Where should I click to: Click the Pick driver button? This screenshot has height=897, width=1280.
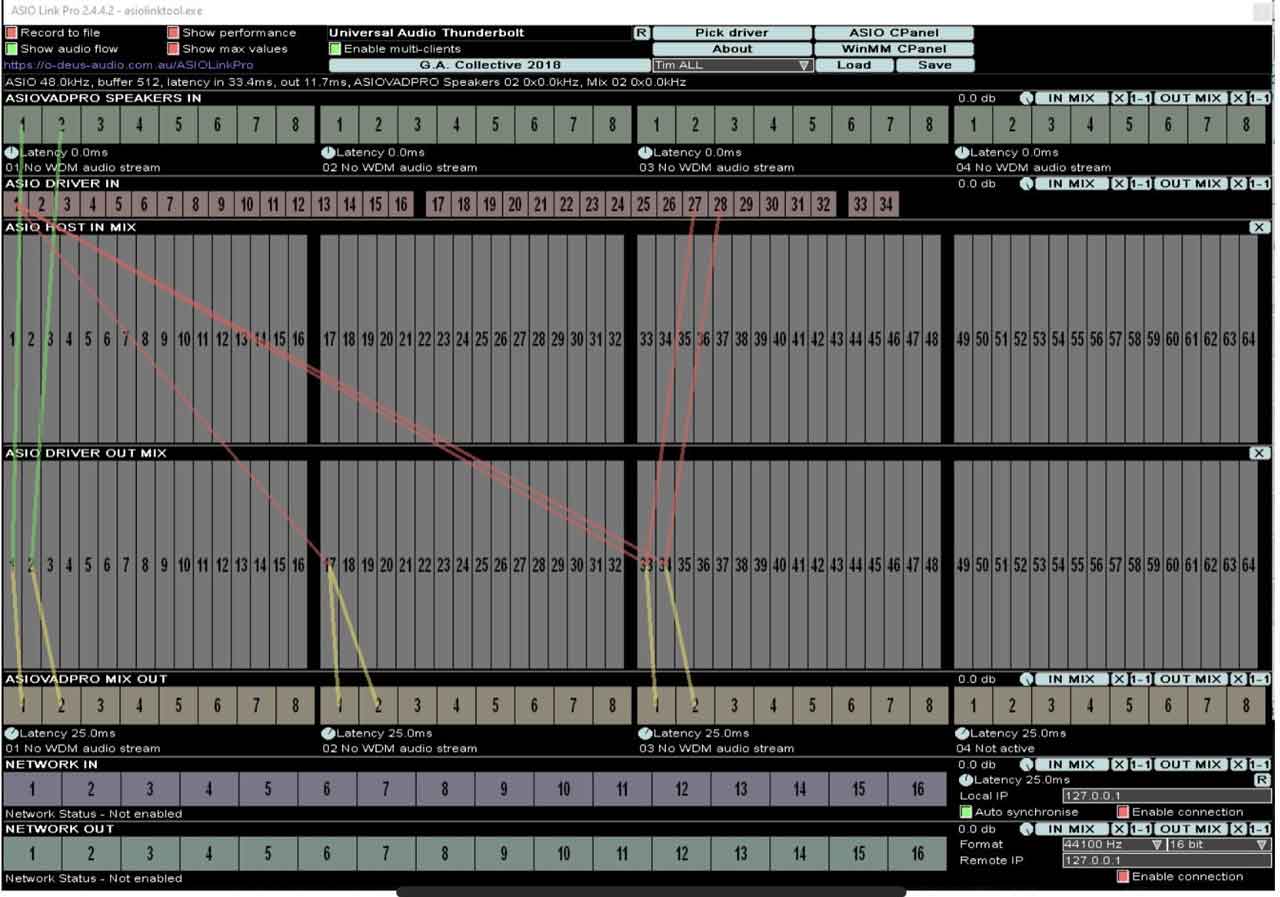(732, 33)
